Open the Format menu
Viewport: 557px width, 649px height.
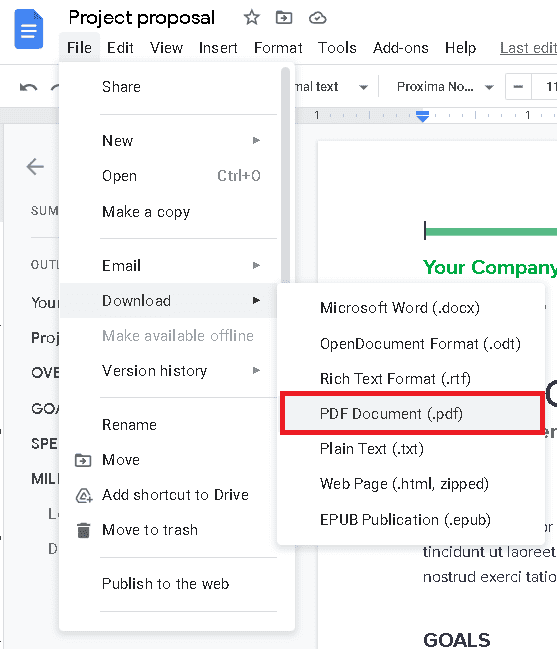tap(278, 48)
